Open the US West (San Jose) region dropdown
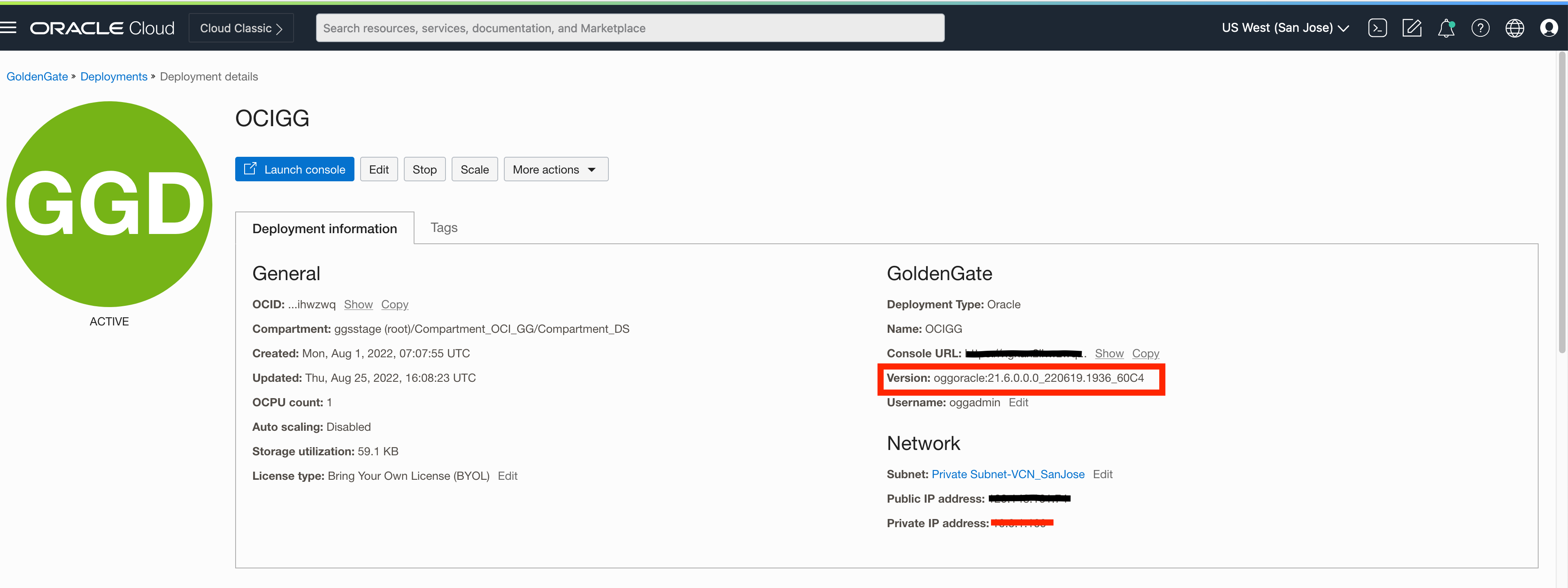The height and width of the screenshot is (588, 1568). (1284, 27)
